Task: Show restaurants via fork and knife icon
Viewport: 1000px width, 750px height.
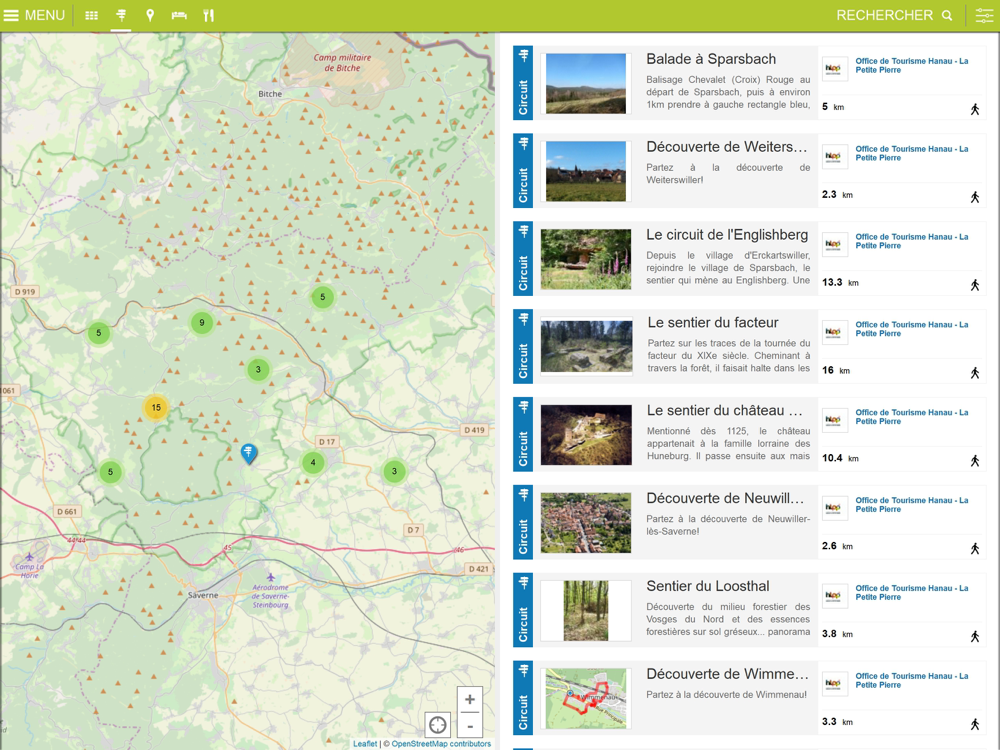Action: click(209, 15)
